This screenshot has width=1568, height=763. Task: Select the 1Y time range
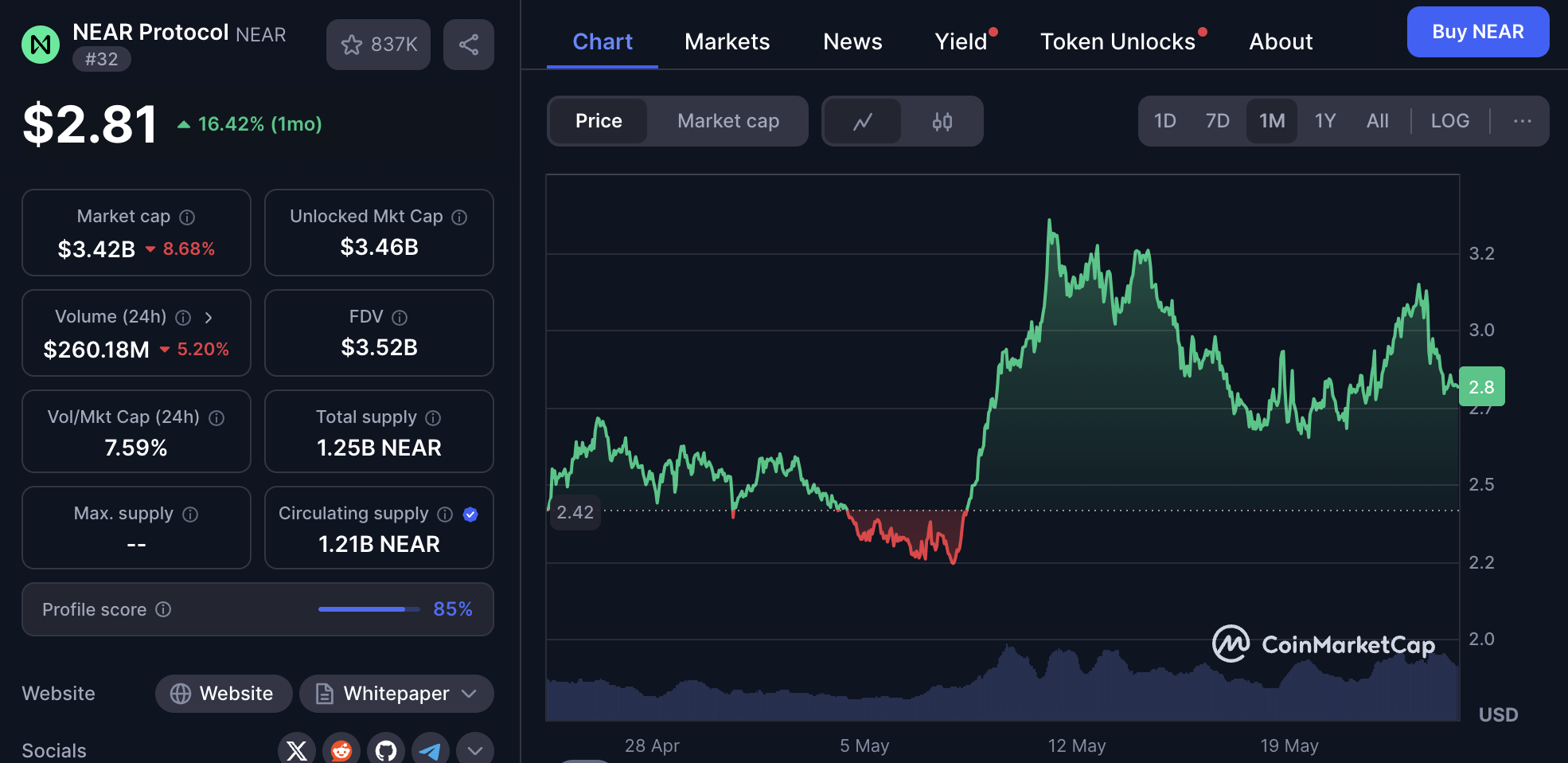(1324, 120)
